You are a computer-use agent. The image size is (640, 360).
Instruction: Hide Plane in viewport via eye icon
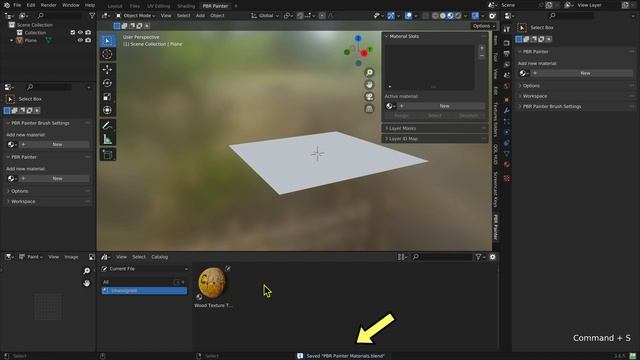[80, 40]
